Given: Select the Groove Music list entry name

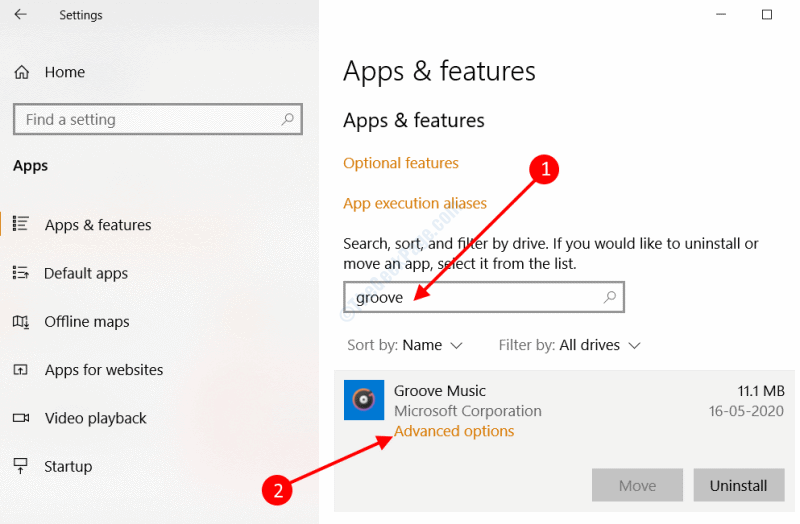Looking at the screenshot, I should pos(440,391).
